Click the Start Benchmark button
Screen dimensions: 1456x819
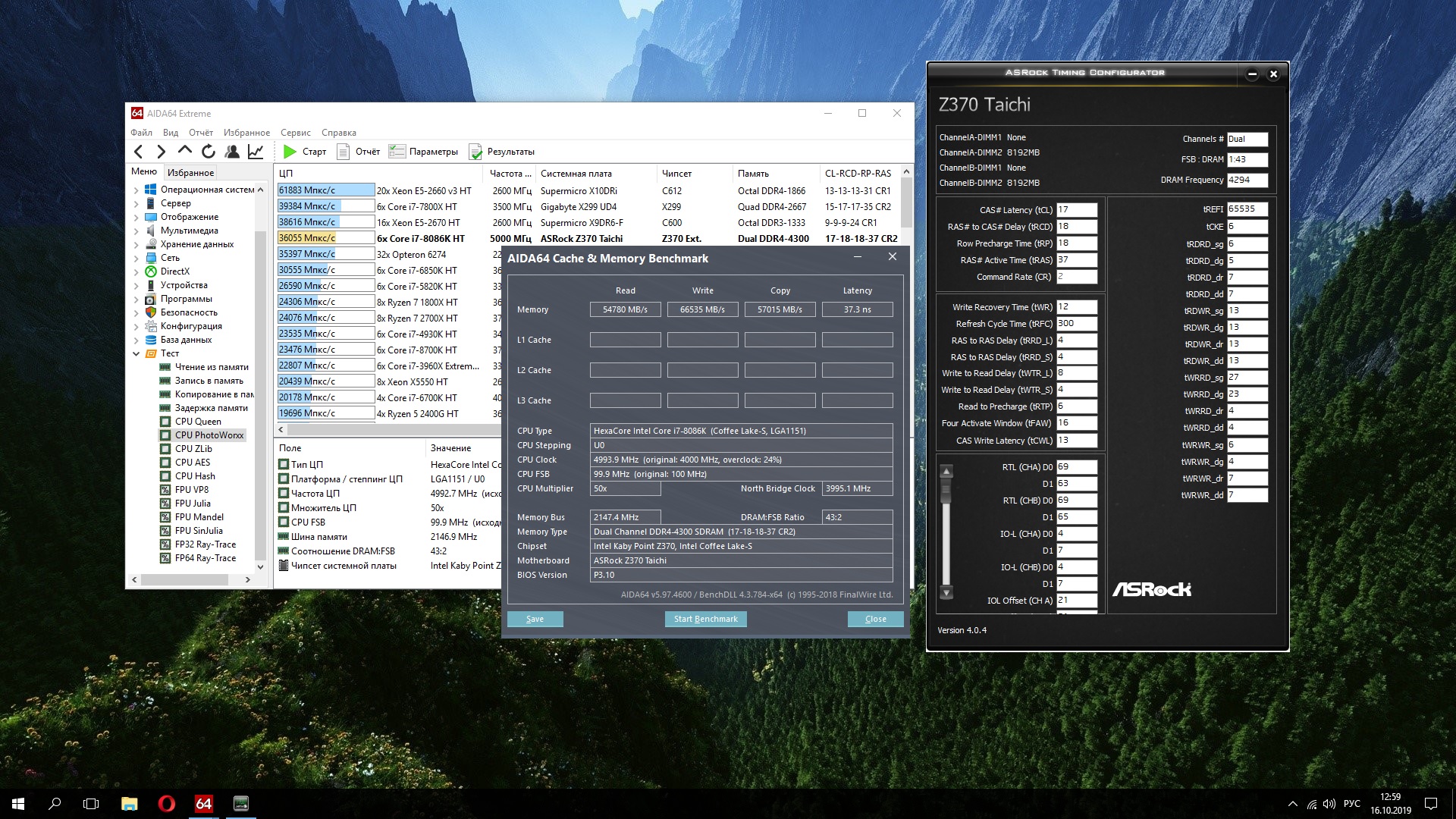[x=705, y=619]
